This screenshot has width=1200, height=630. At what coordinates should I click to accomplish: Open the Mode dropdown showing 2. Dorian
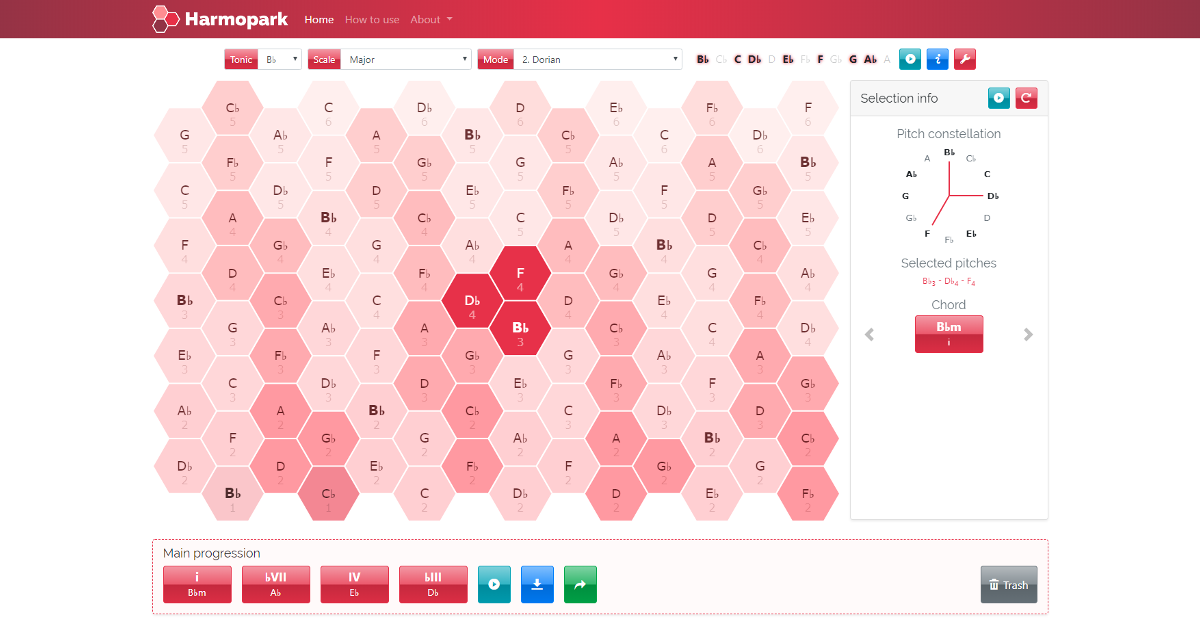point(598,59)
